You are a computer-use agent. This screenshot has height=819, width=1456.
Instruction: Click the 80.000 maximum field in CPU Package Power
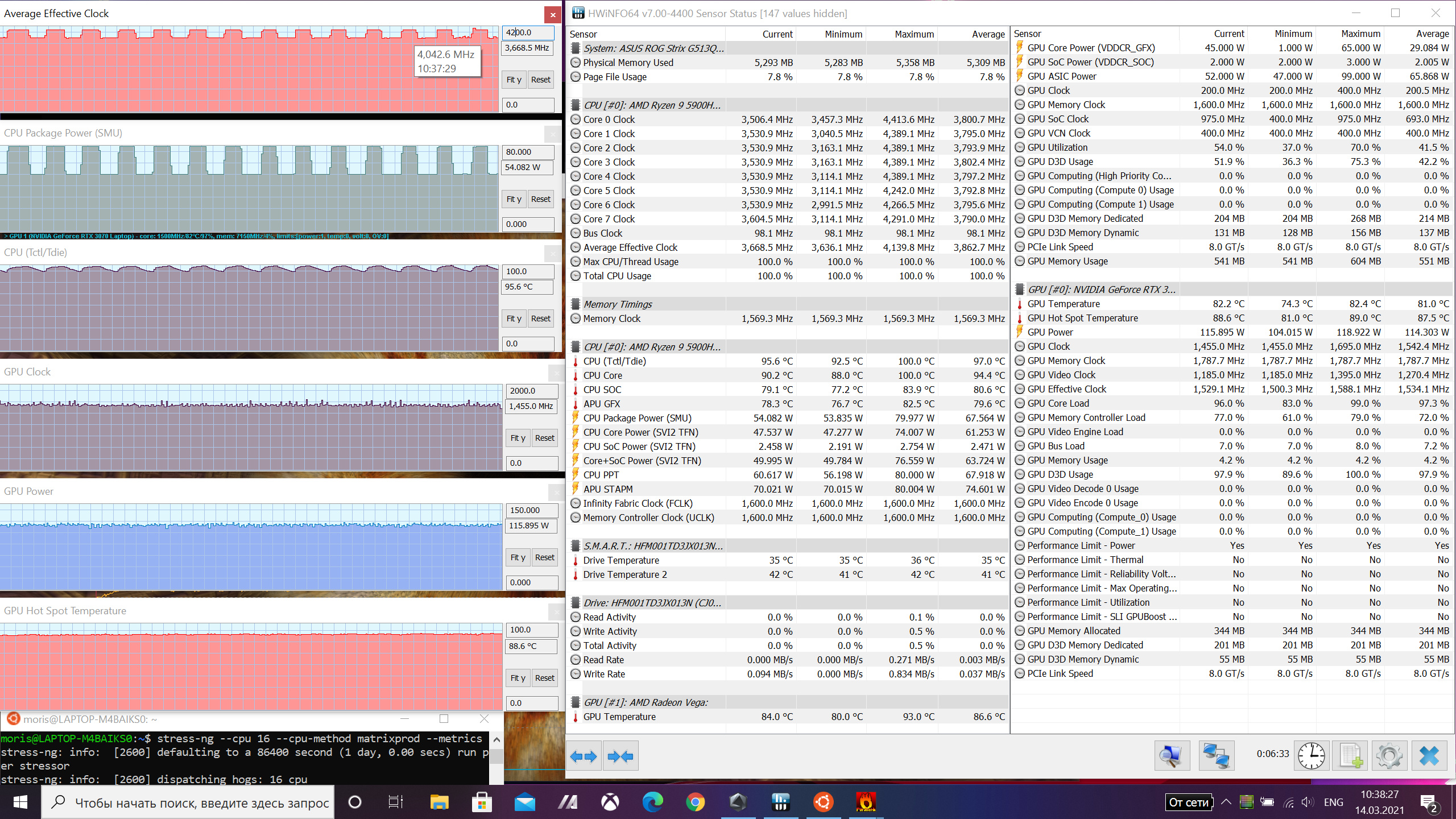528,152
